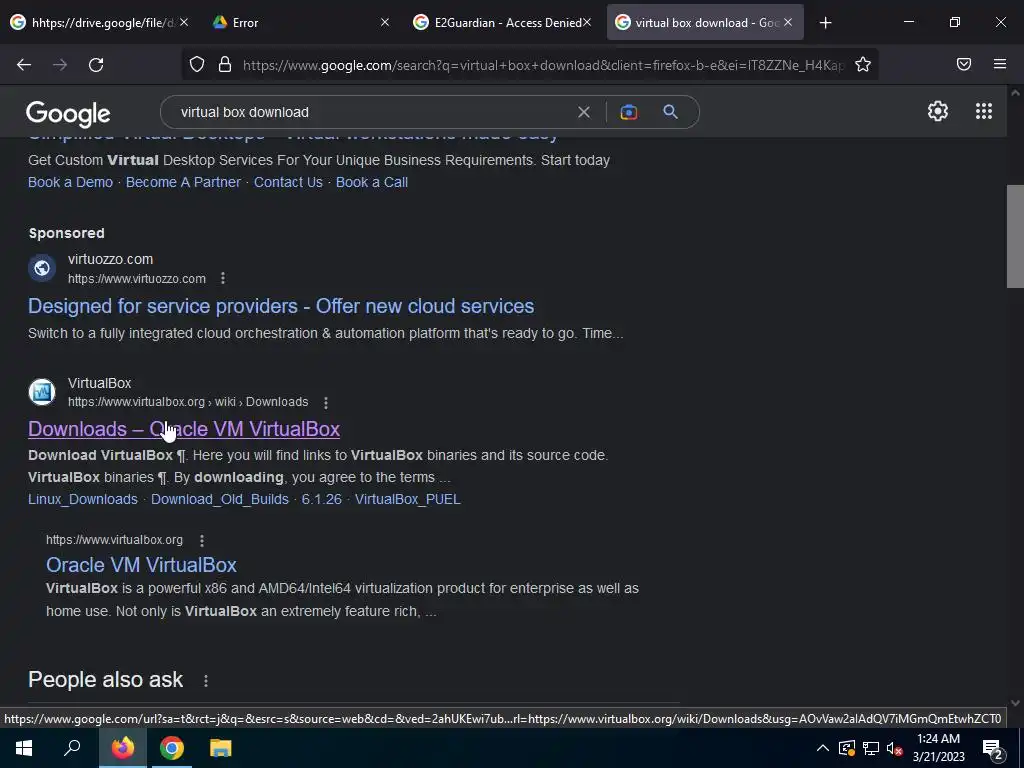Screen dimensions: 1024x768
Task: Reload the page with the refresh icon
Action: point(96,65)
